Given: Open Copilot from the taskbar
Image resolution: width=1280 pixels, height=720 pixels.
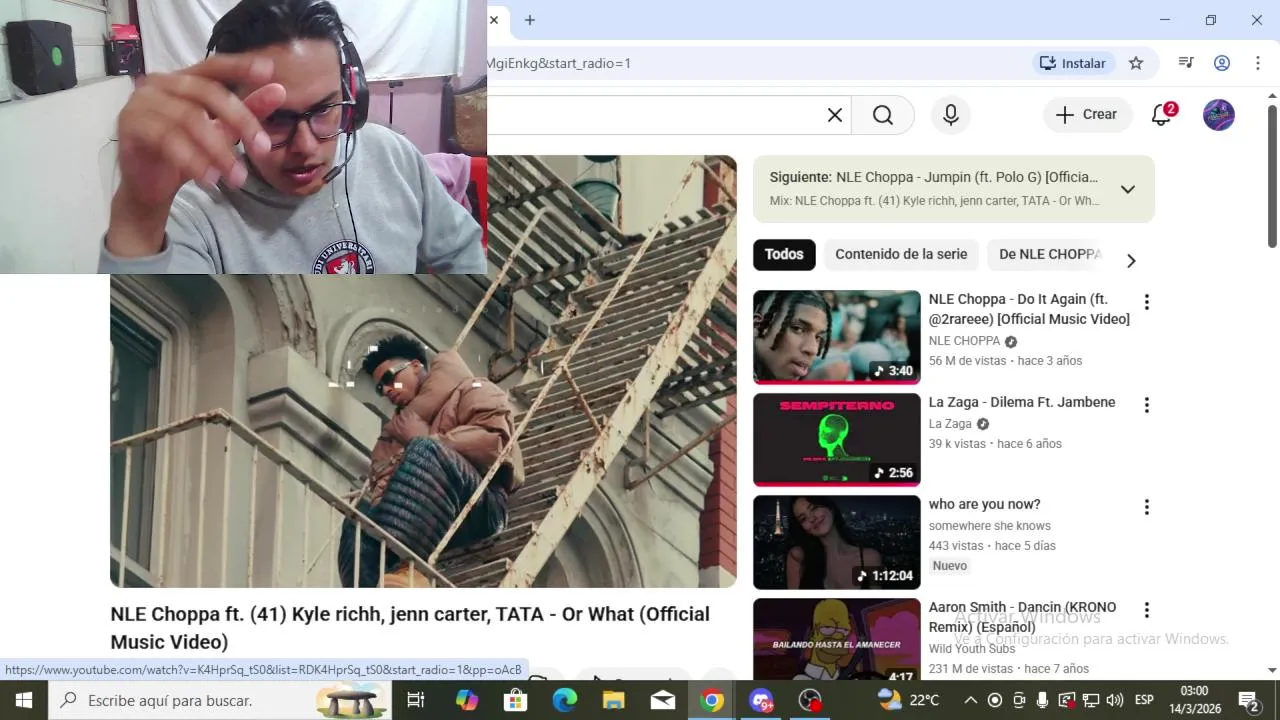Looking at the screenshot, I should coord(467,700).
